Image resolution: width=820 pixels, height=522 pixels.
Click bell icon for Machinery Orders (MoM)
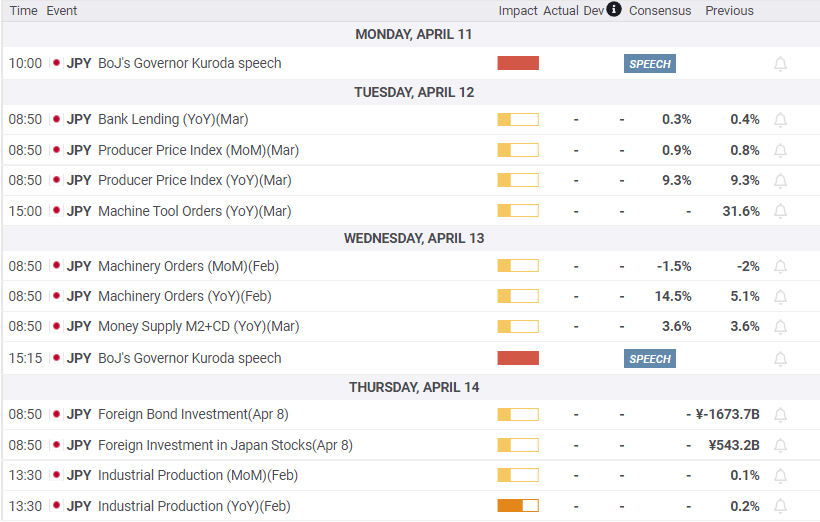pyautogui.click(x=781, y=267)
